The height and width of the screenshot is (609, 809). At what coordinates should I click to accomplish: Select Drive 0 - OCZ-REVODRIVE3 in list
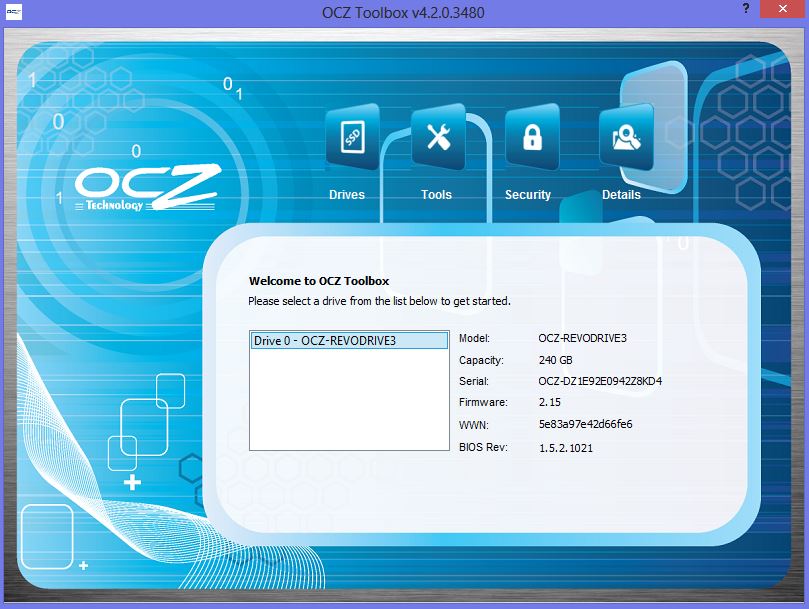pos(349,341)
